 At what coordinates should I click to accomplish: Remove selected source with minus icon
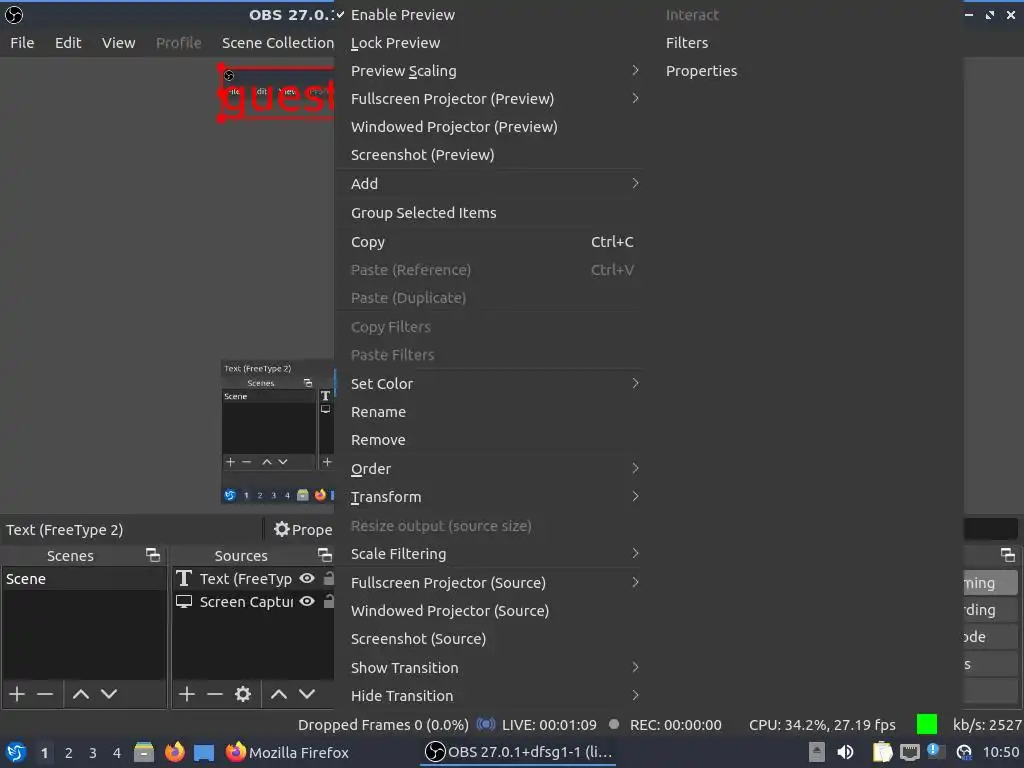point(215,694)
